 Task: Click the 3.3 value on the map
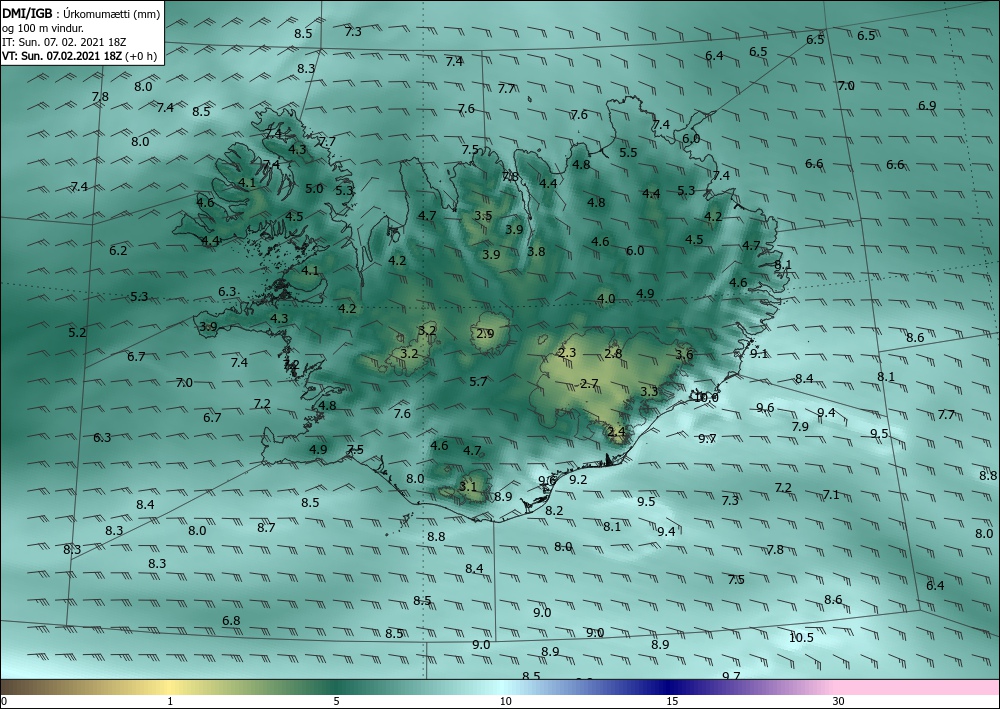(649, 391)
